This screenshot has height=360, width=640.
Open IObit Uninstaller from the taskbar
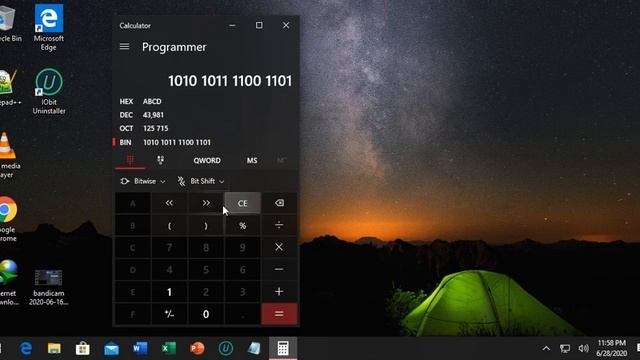226,348
